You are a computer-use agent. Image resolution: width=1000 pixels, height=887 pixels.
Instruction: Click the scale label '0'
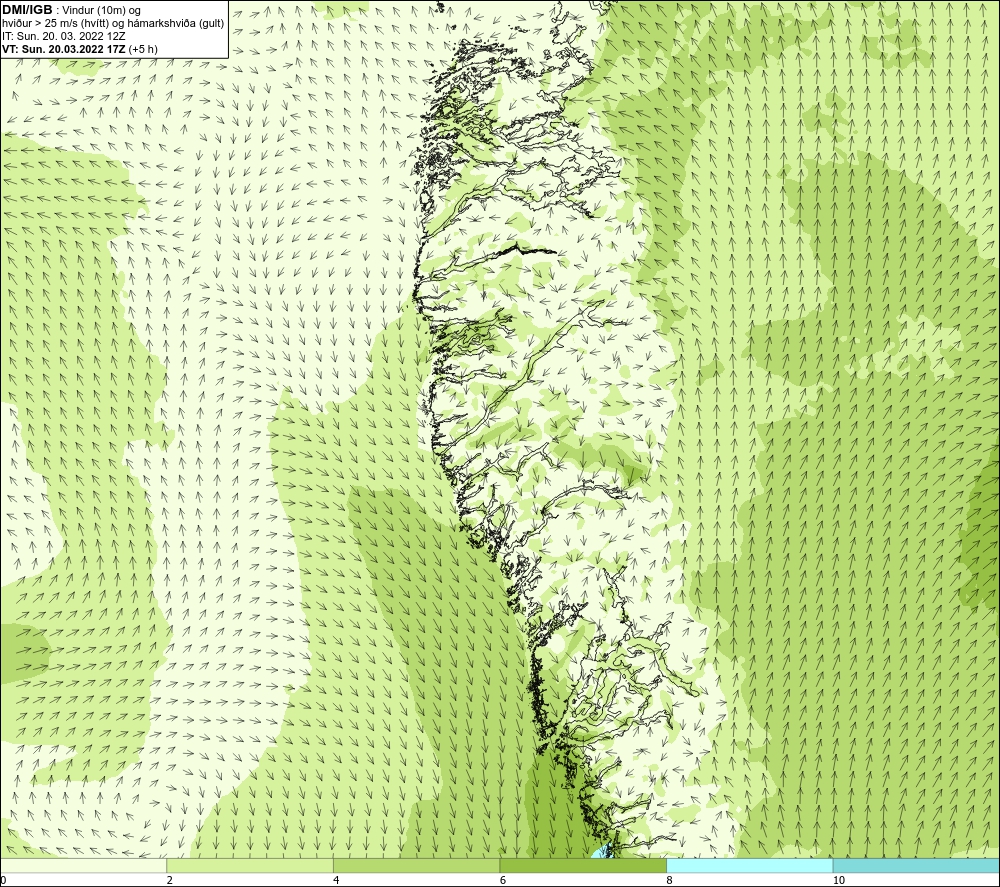coord(3,880)
